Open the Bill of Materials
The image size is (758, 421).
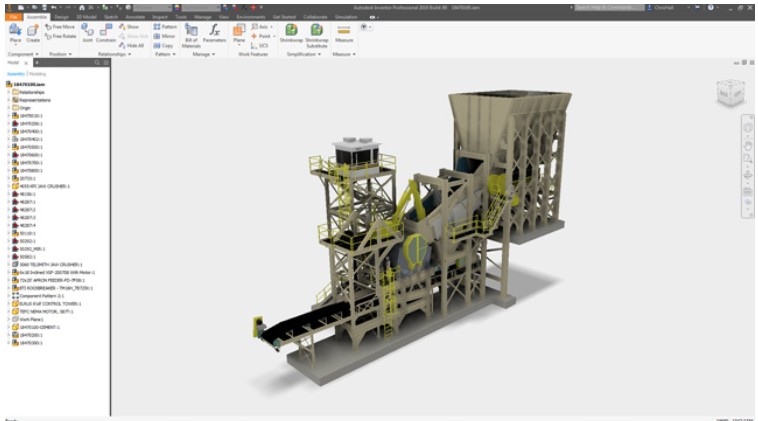[191, 36]
